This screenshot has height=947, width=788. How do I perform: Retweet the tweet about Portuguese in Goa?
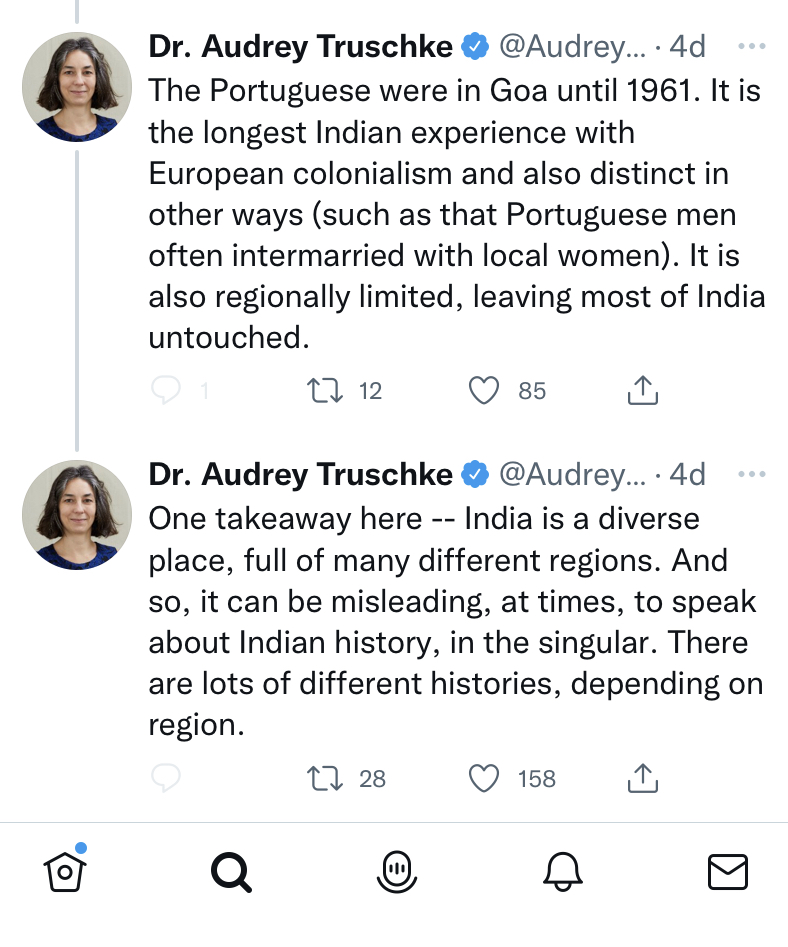tap(324, 390)
